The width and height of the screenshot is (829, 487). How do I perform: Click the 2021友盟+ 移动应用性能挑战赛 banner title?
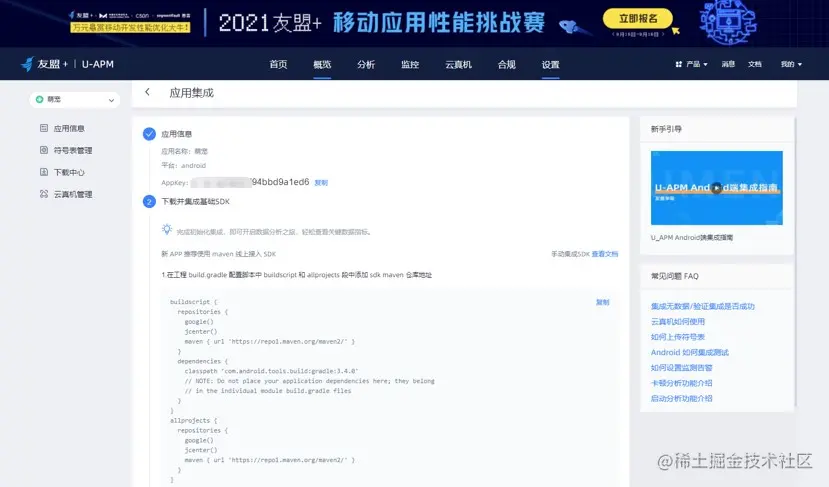click(381, 23)
